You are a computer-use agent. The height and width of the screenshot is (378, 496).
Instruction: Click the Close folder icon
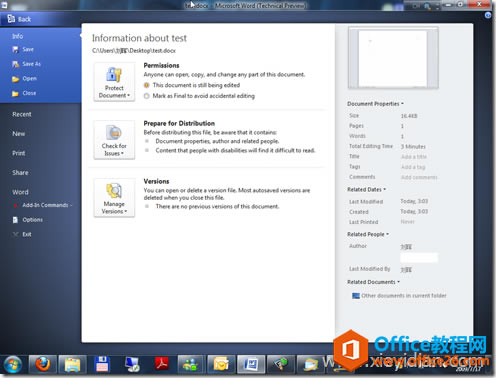tap(15, 93)
